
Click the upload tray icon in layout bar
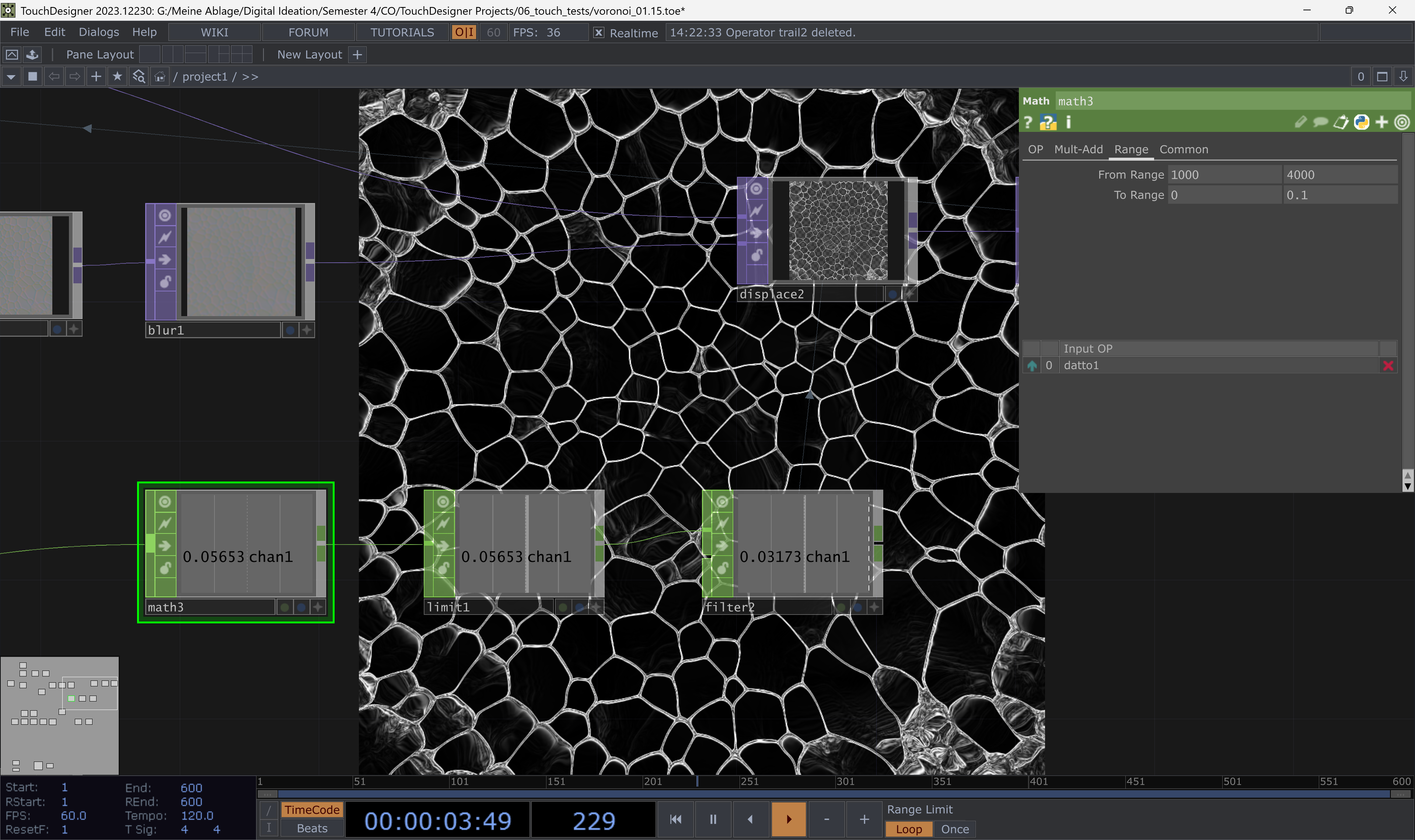point(32,54)
